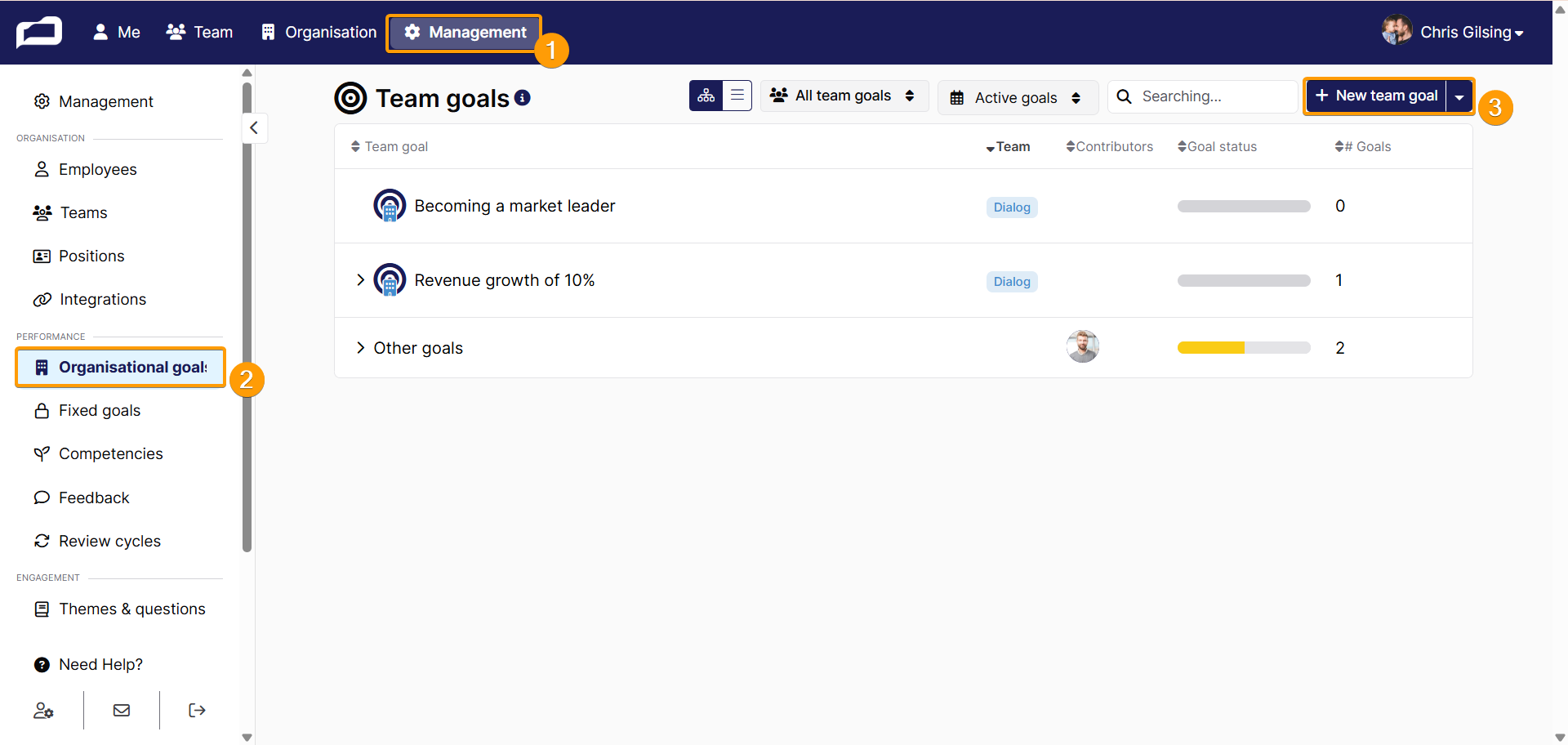Screen dimensions: 1568x745
Task: Click the Dialog tag on Becoming a market leader
Action: tap(1012, 207)
